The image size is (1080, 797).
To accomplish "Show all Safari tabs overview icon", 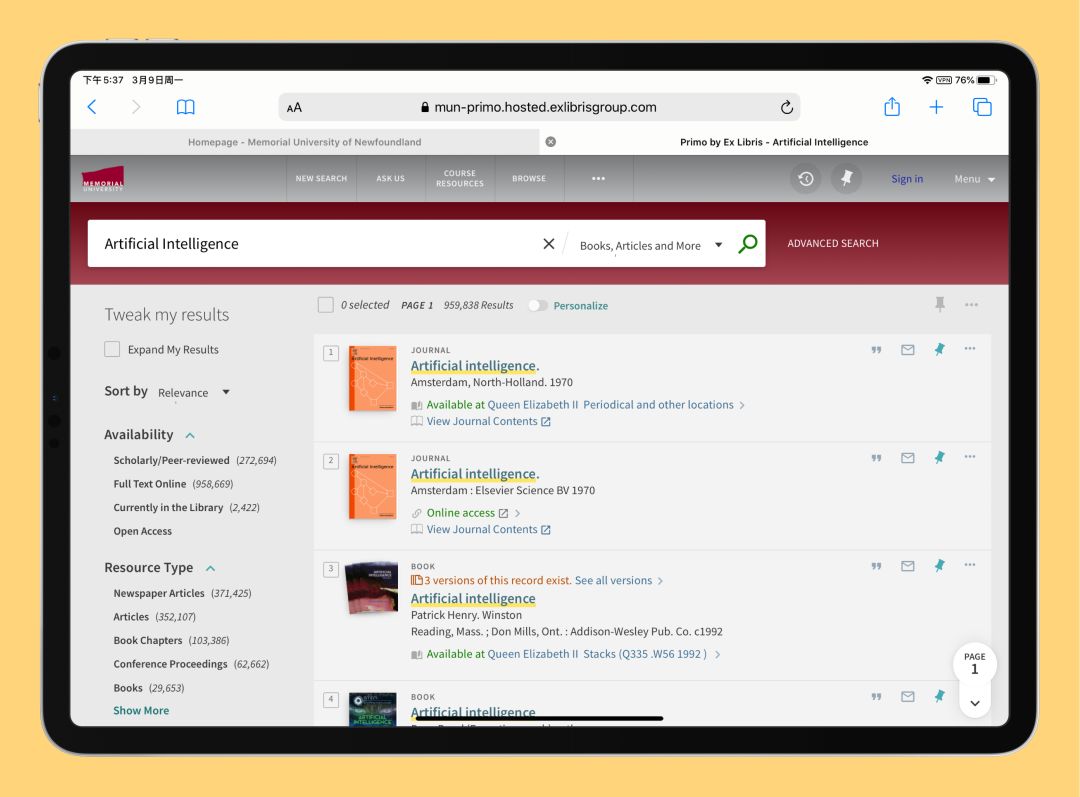I will tap(982, 107).
